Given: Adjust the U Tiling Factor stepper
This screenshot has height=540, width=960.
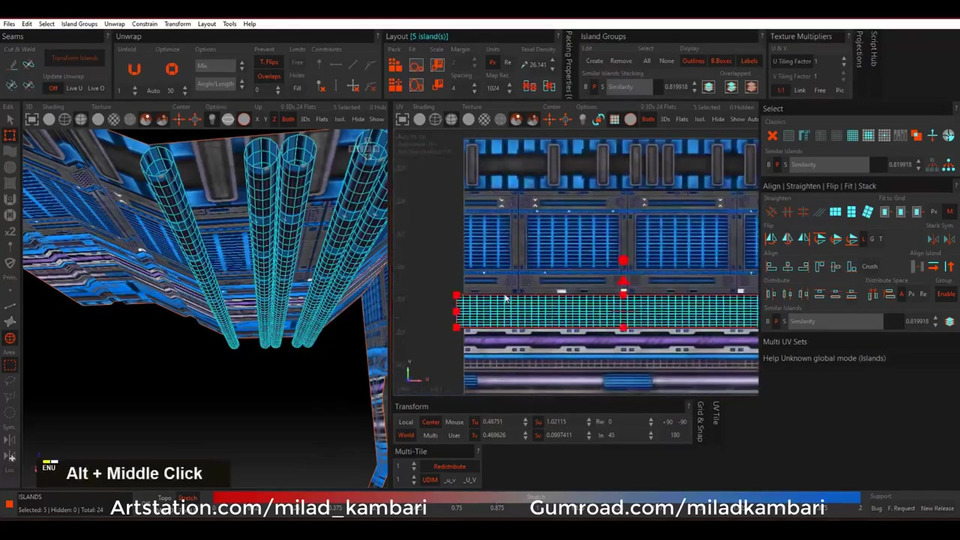Looking at the screenshot, I should [844, 61].
